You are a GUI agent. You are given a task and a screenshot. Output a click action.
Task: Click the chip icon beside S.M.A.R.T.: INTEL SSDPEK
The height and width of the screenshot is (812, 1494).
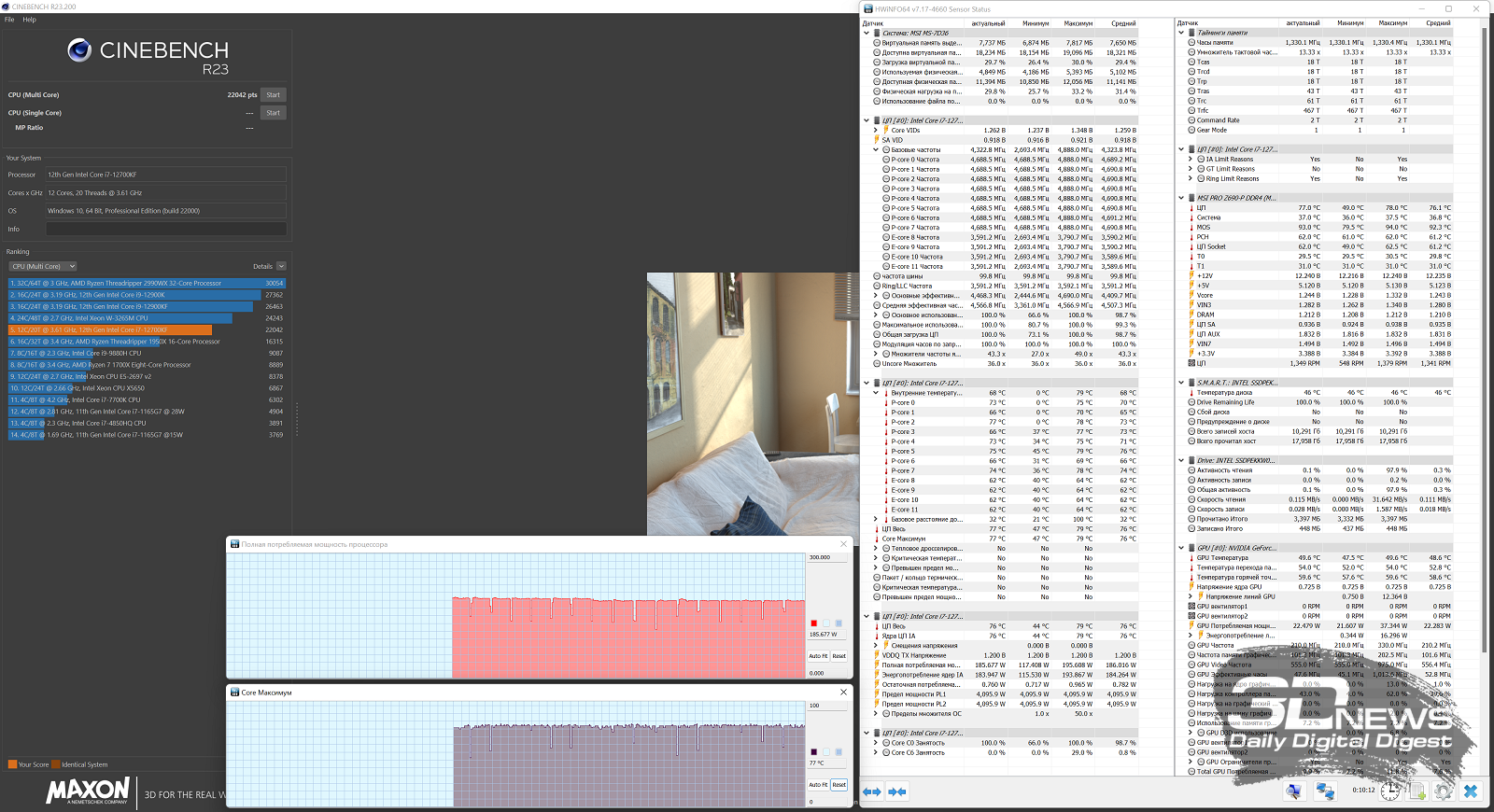[x=1191, y=383]
